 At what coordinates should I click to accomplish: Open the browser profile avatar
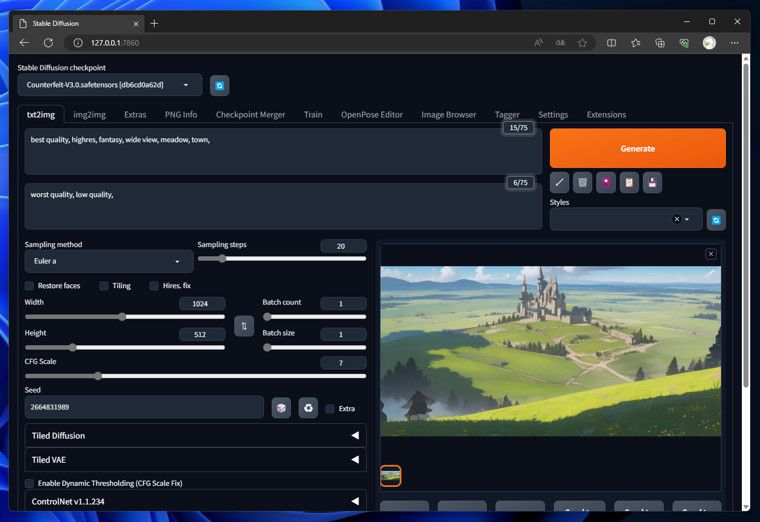pyautogui.click(x=709, y=43)
